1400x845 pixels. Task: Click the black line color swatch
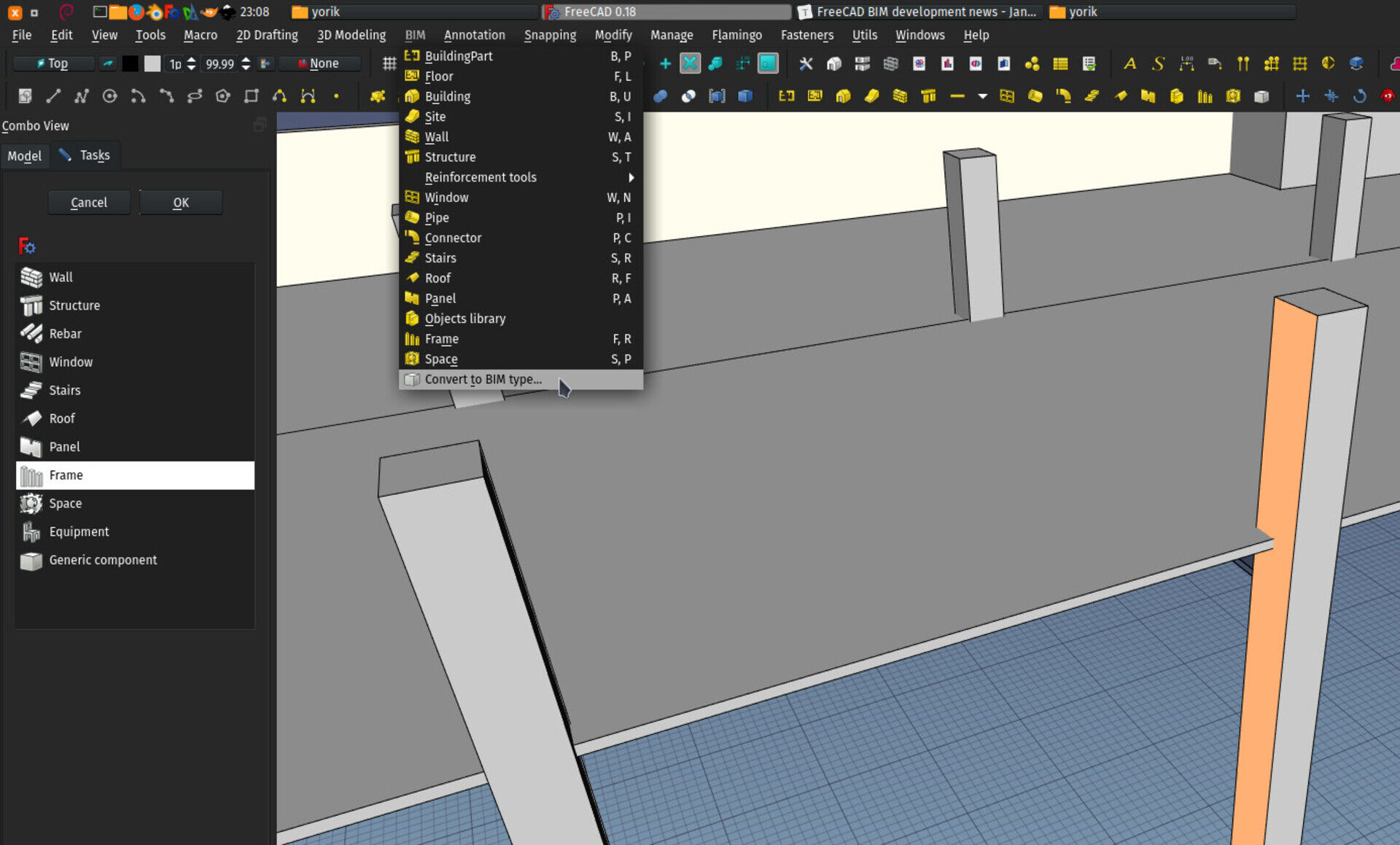pos(130,63)
